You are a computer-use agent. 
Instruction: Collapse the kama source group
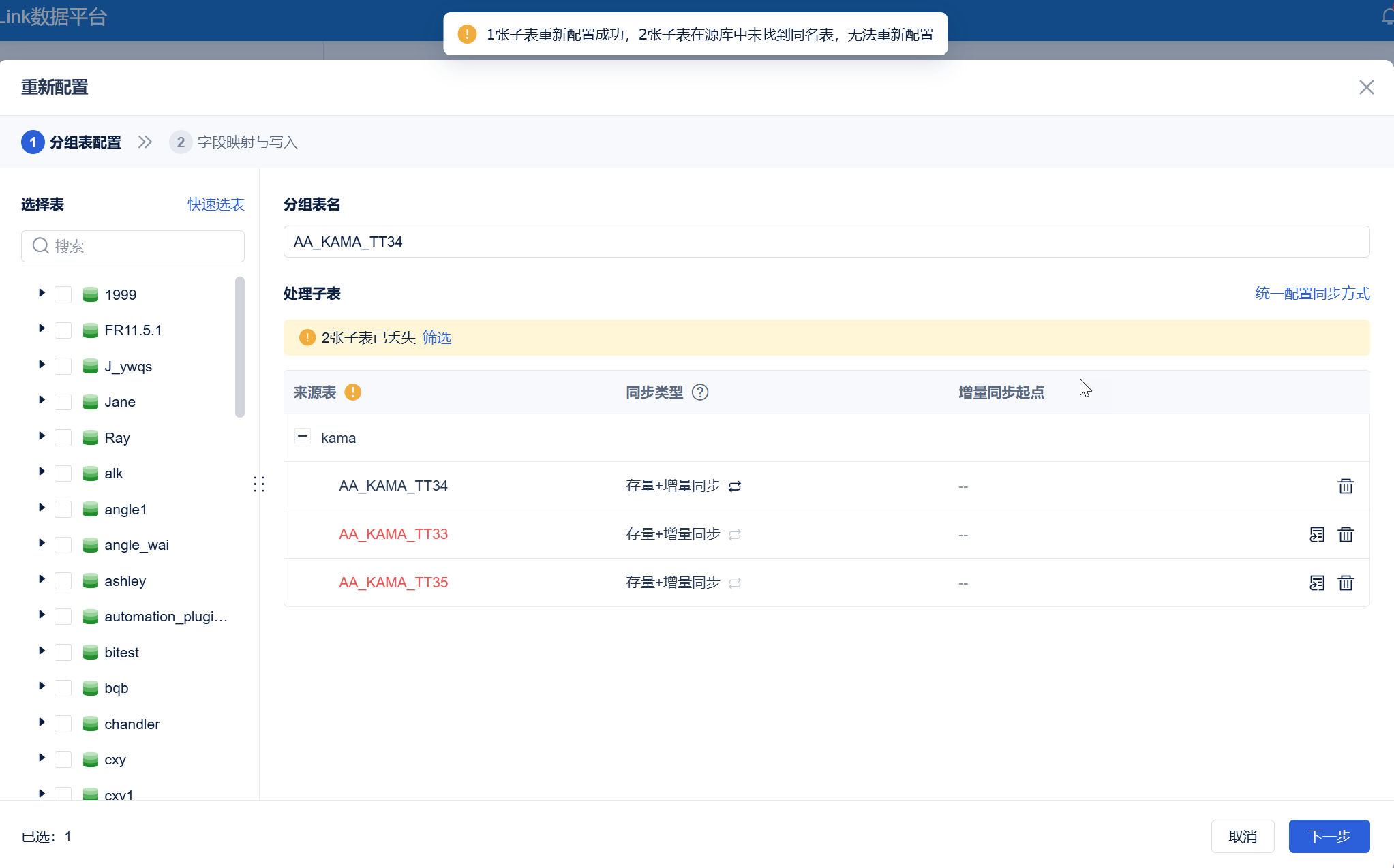(x=303, y=436)
